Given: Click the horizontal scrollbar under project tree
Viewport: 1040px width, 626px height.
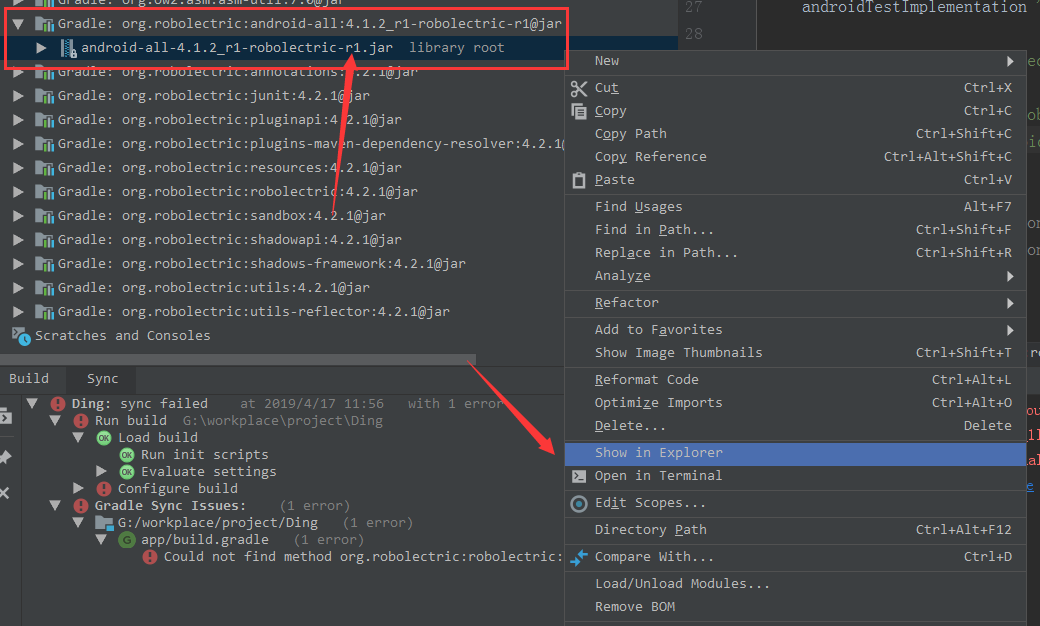Looking at the screenshot, I should [238, 359].
